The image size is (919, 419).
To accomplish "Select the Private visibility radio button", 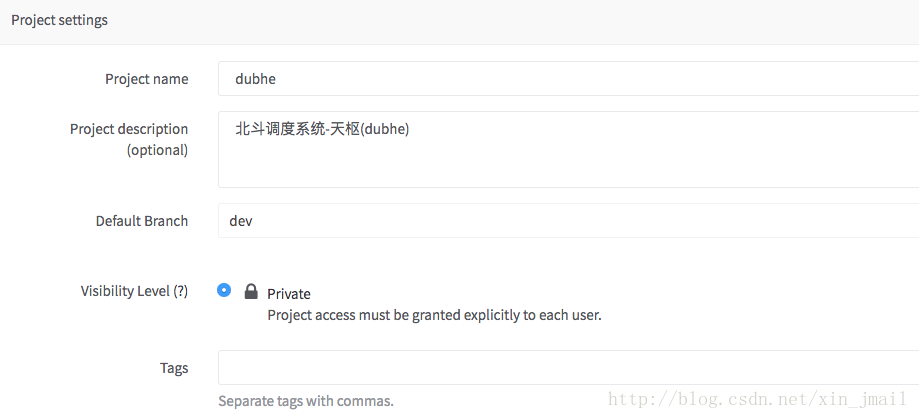I will point(224,290).
